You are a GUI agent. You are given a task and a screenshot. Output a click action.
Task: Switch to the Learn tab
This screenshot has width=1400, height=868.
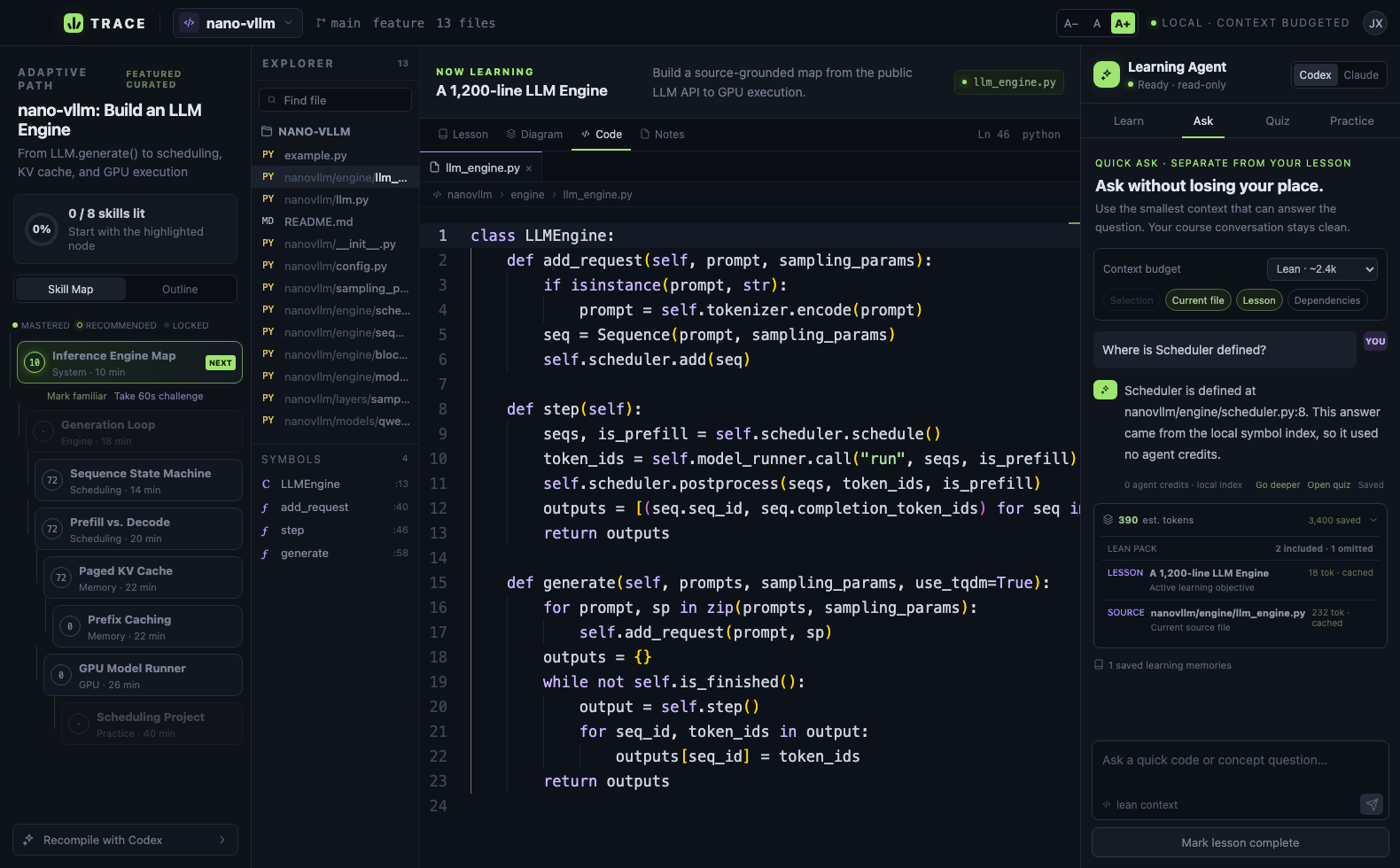pyautogui.click(x=1129, y=121)
